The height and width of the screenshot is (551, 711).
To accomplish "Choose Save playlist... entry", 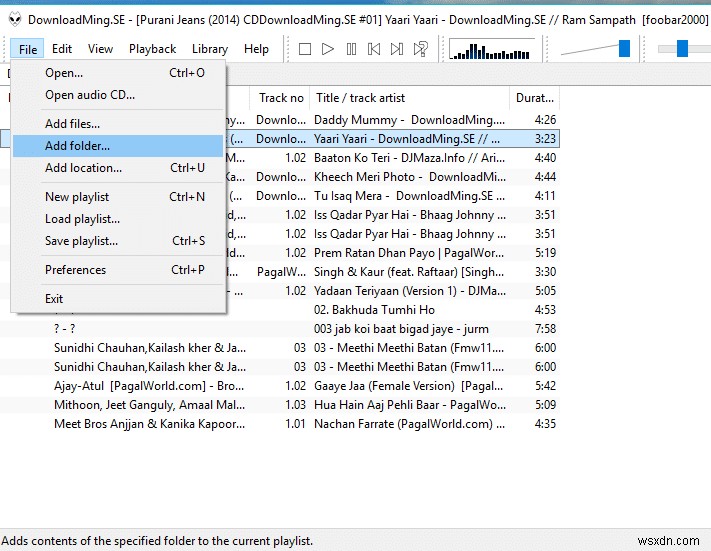I will (118, 241).
